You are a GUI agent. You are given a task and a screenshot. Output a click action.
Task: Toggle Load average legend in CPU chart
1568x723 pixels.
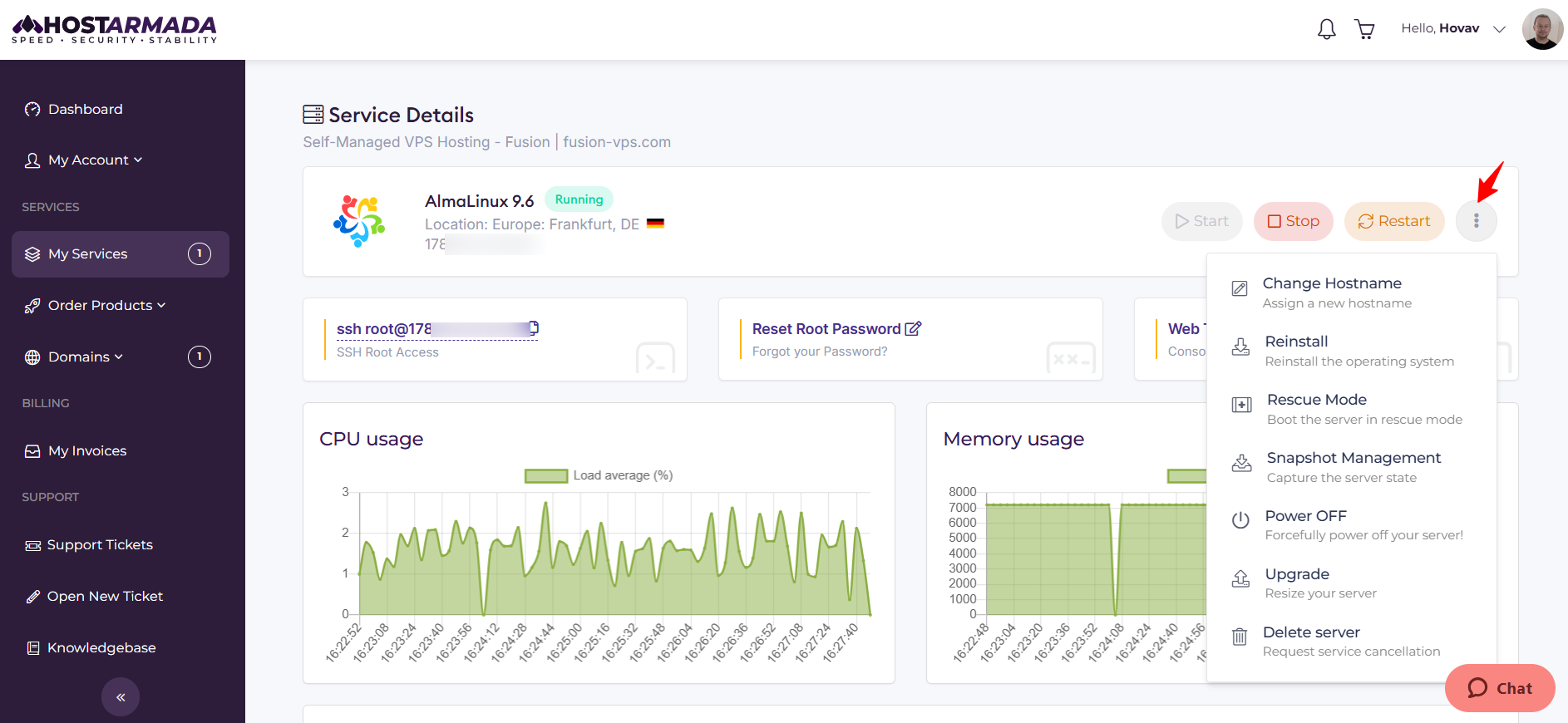pos(599,475)
